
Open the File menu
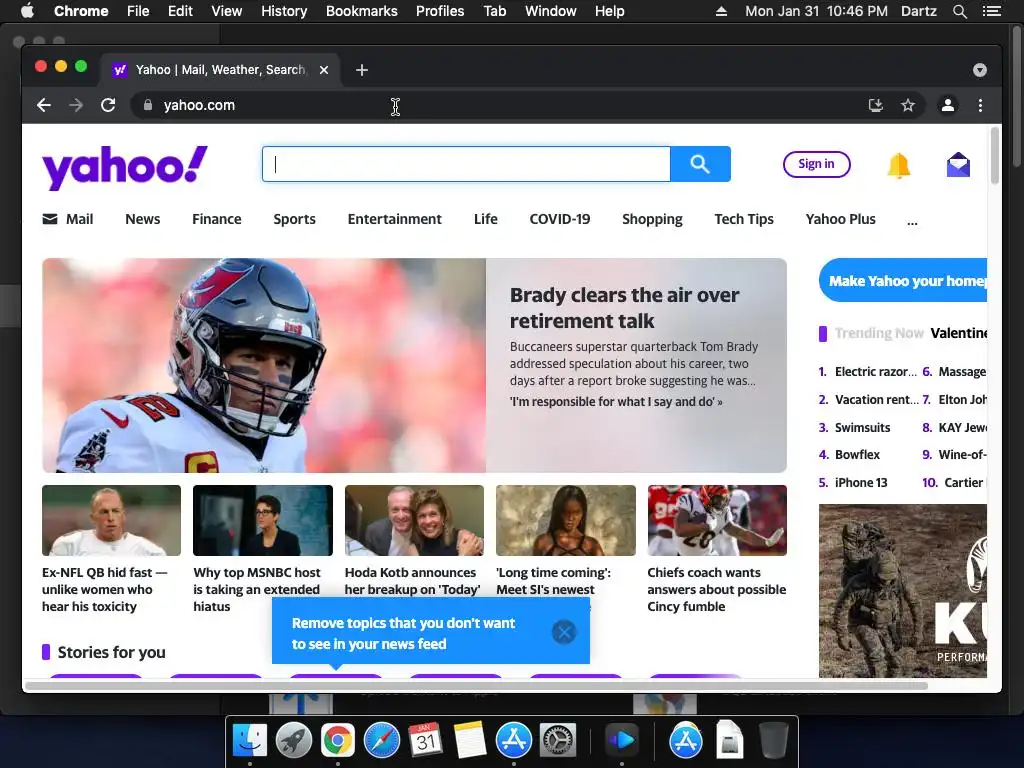pyautogui.click(x=138, y=11)
